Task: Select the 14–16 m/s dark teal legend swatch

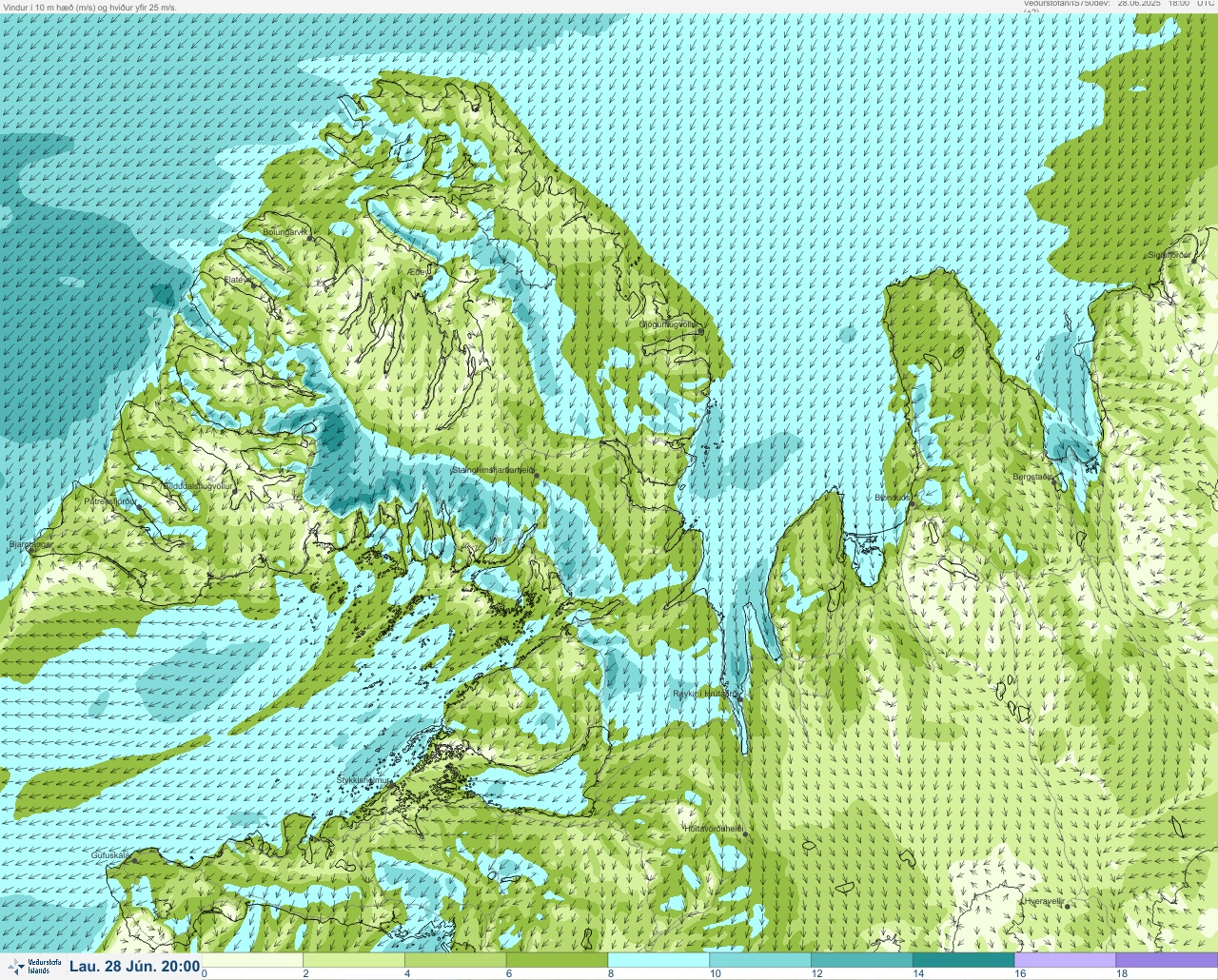Action: [x=963, y=960]
